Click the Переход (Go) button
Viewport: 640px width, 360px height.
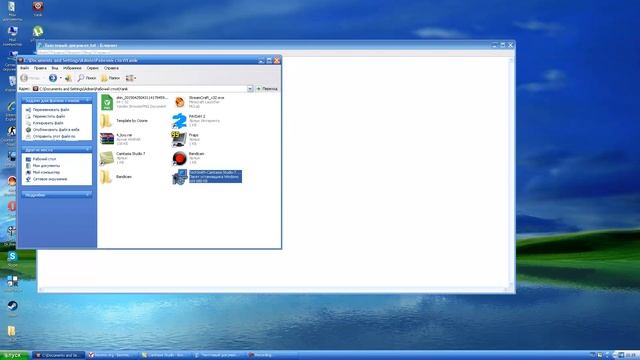(267, 89)
